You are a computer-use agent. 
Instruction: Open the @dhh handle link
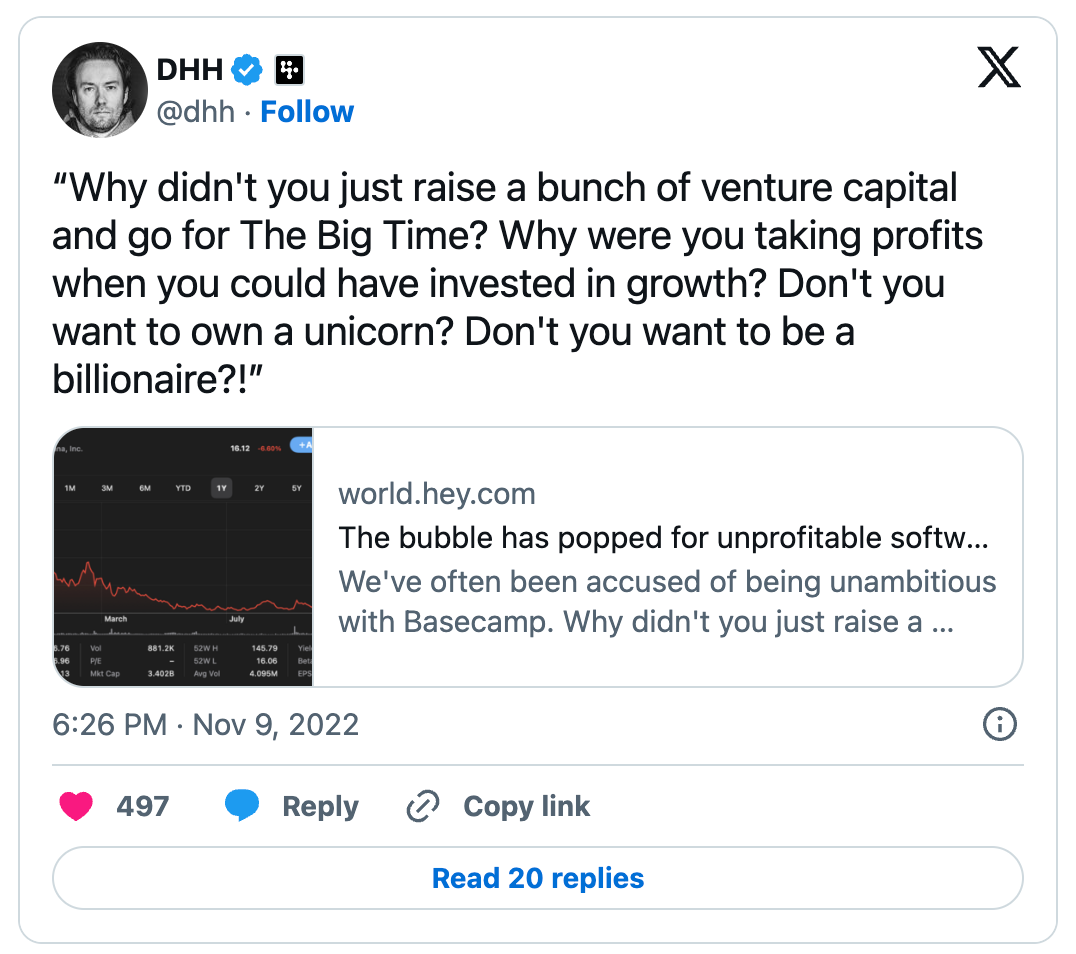click(196, 112)
